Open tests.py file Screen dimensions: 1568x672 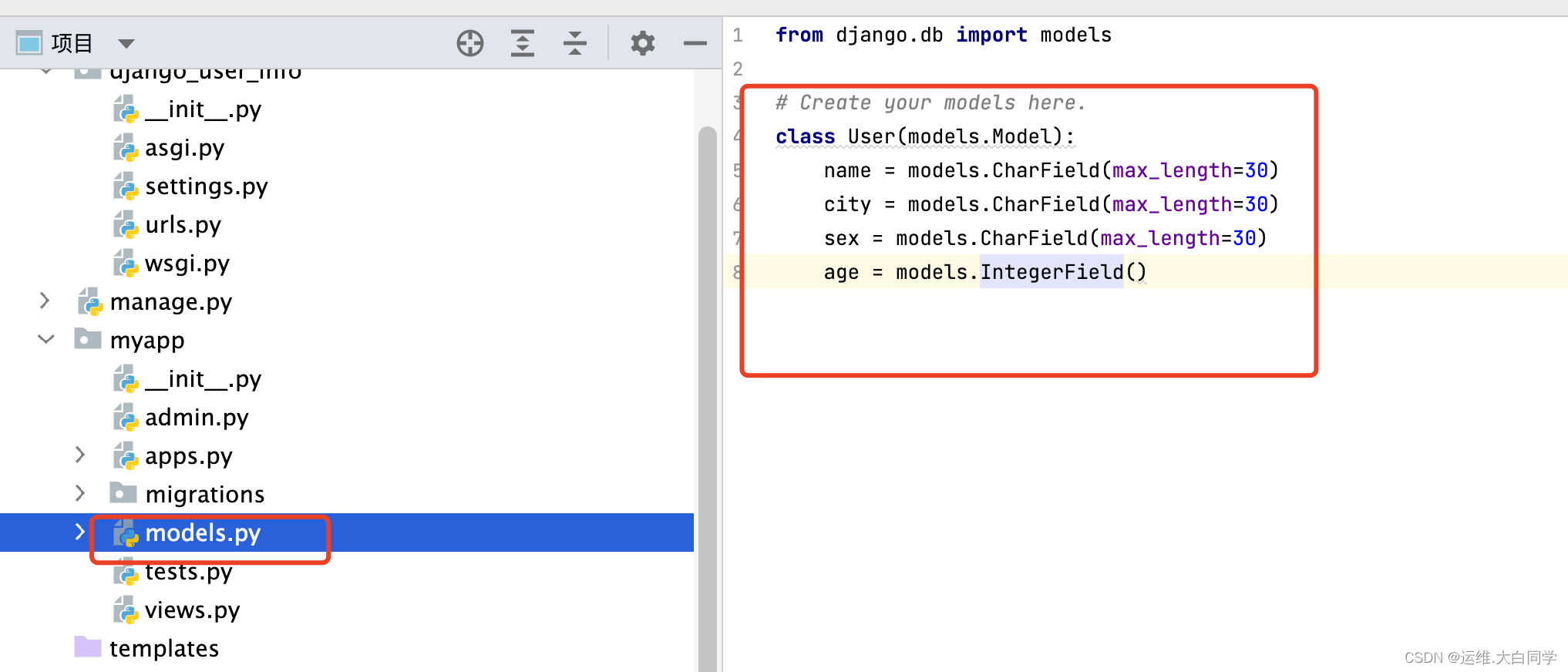click(x=189, y=572)
